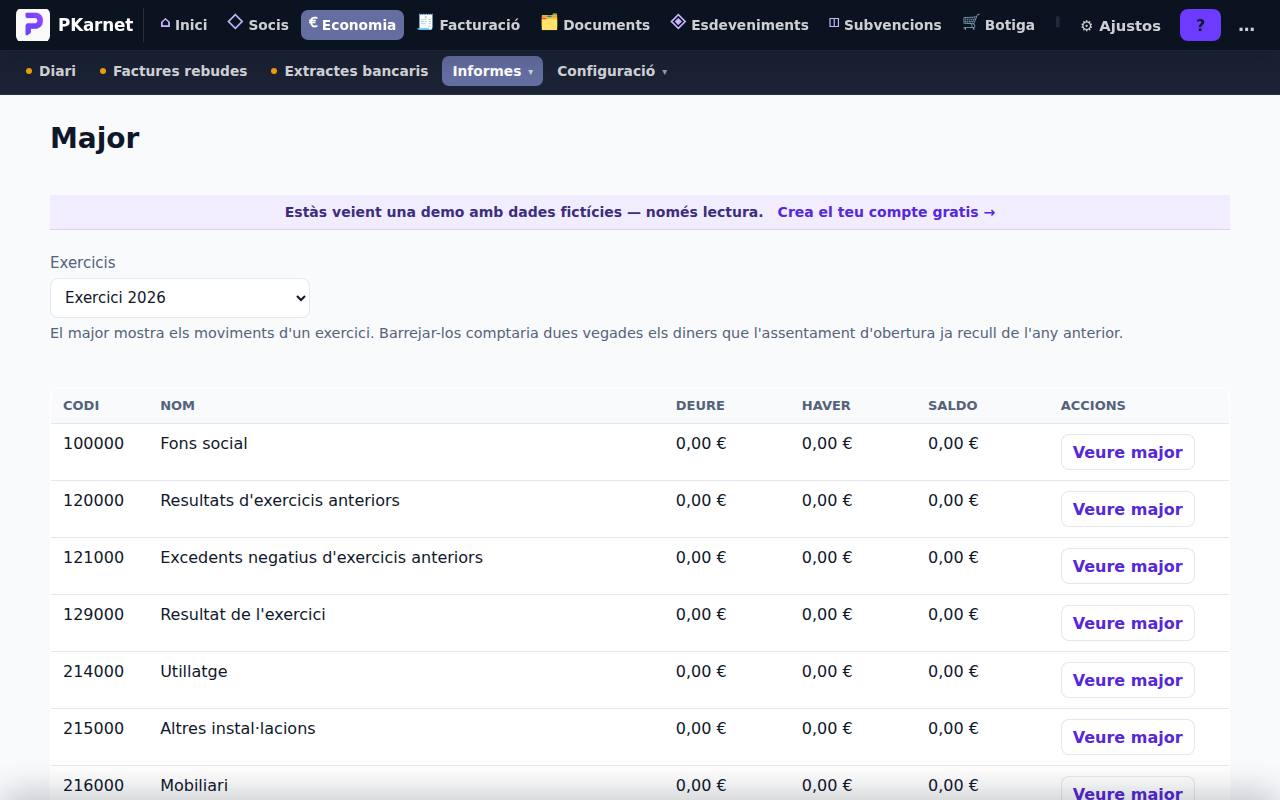Click the DEURE column header

[700, 405]
